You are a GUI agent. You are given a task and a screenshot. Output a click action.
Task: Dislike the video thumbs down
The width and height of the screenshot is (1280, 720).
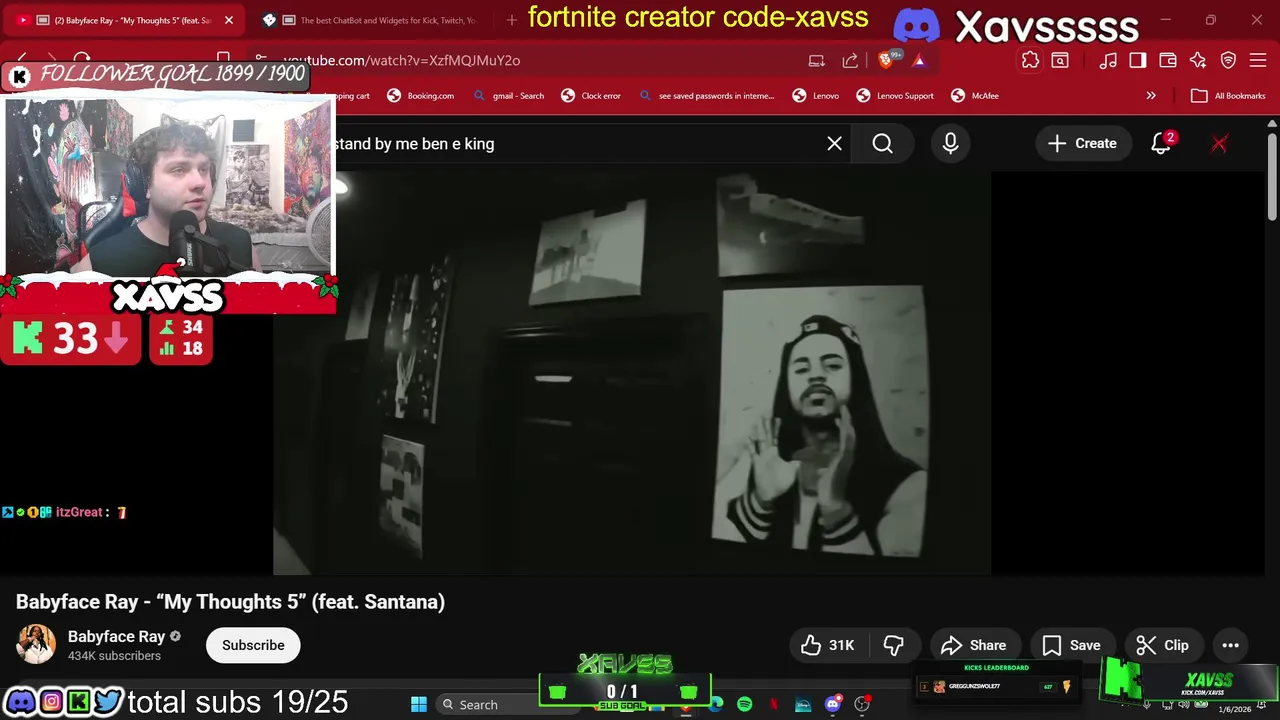[894, 645]
